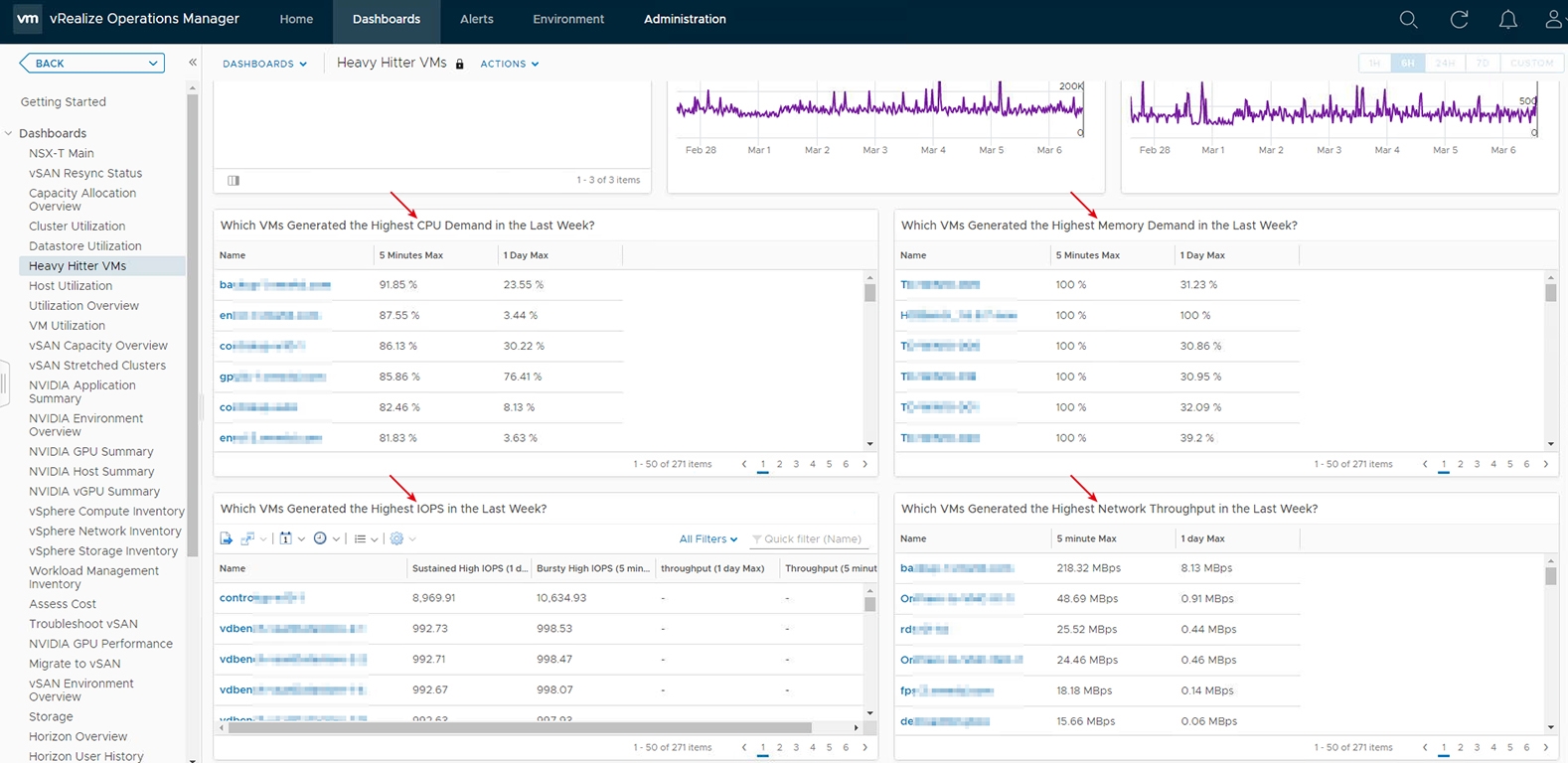Open the NVIDIA GPU Summary dashboard

point(91,451)
